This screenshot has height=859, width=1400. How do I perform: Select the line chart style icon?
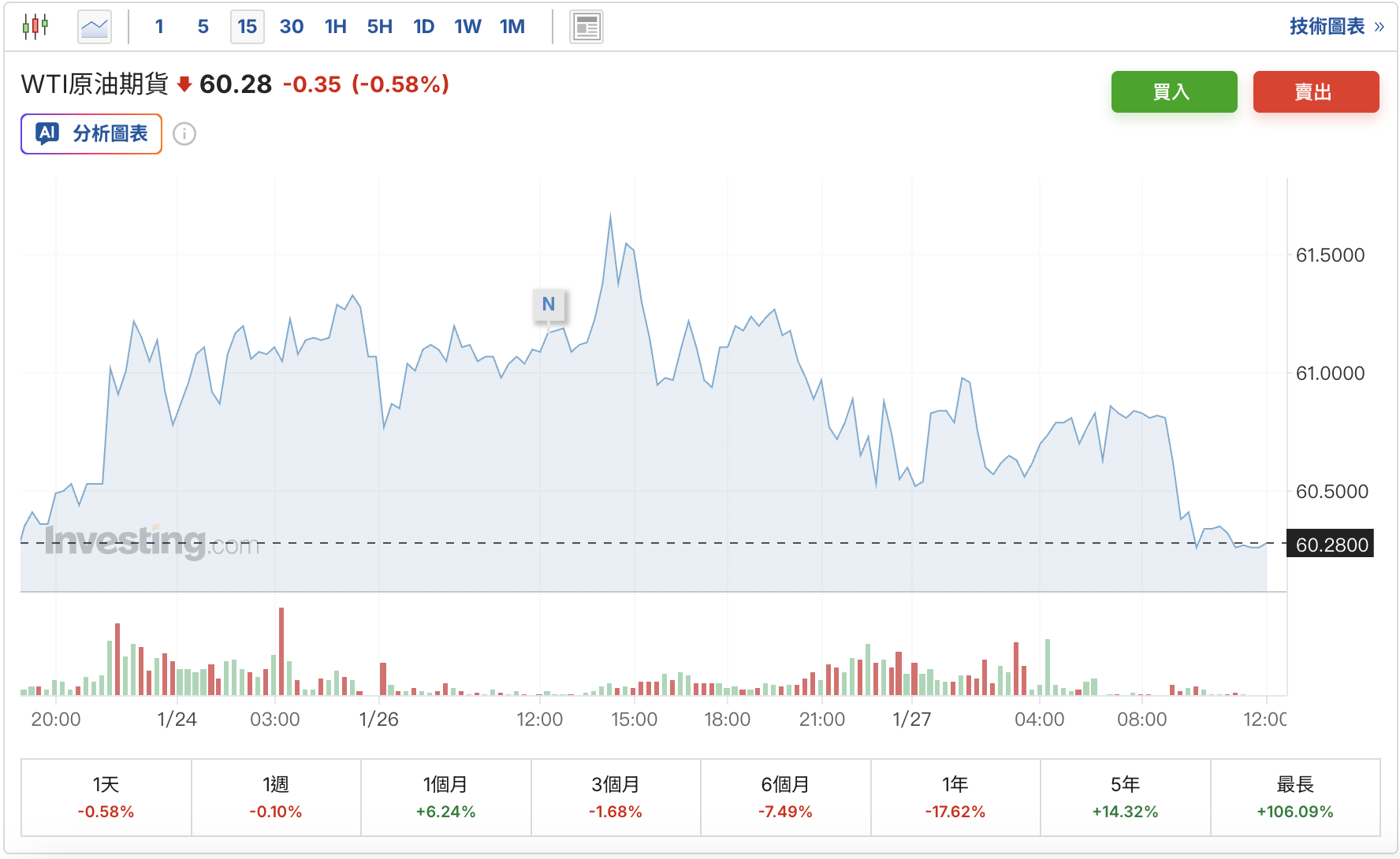(94, 24)
